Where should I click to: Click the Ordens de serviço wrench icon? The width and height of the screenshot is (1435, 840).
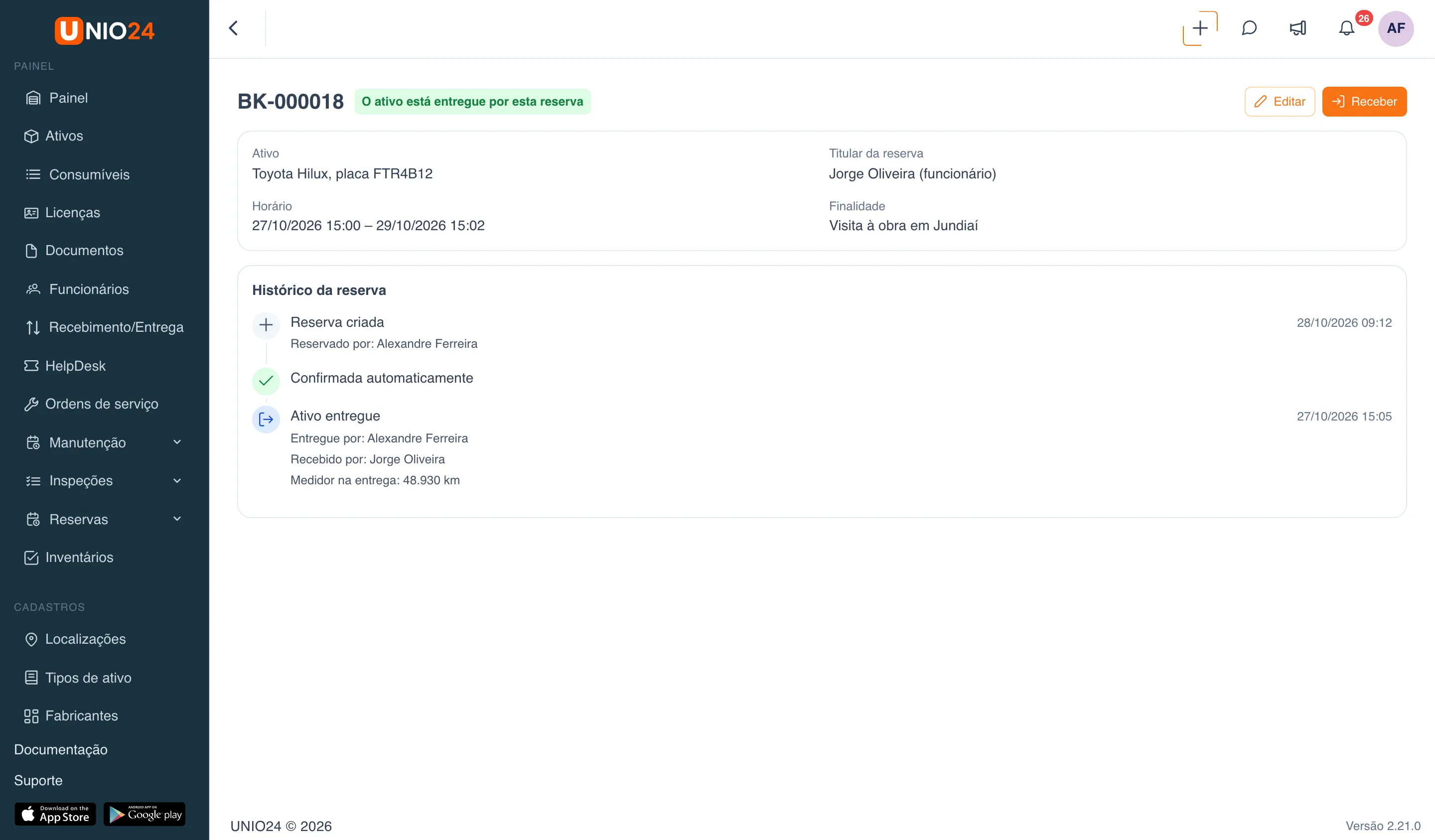click(x=31, y=405)
